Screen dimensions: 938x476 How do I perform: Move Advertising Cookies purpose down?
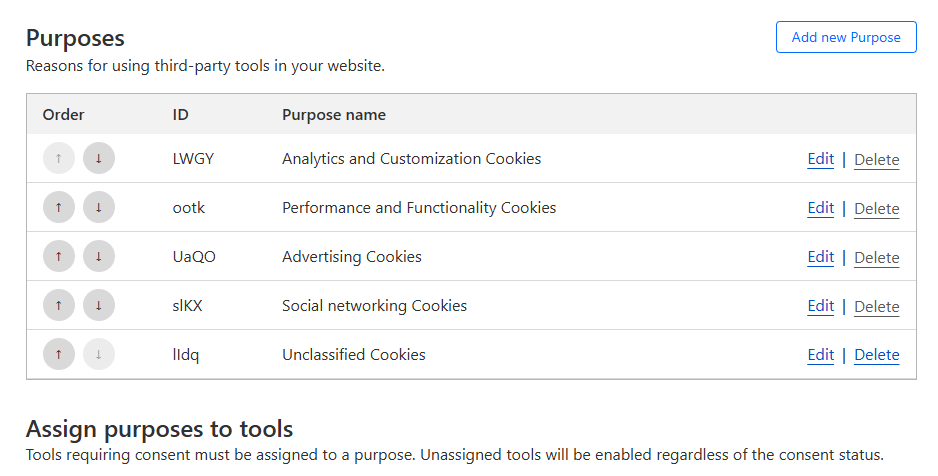coord(99,257)
